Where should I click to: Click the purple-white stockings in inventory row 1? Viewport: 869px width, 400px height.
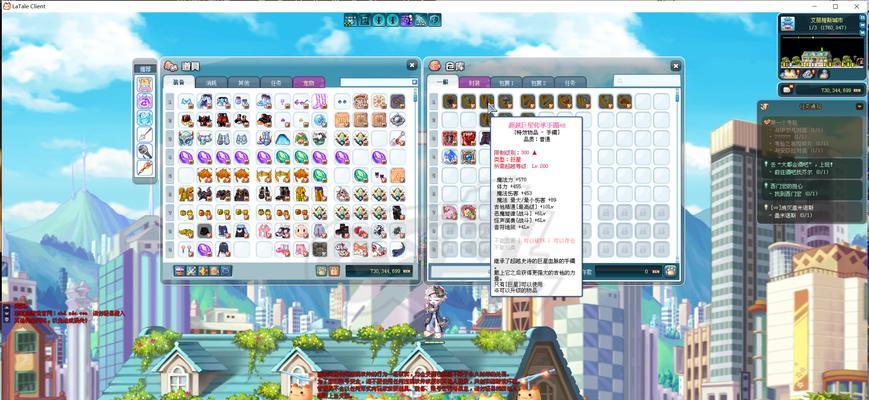[320, 101]
